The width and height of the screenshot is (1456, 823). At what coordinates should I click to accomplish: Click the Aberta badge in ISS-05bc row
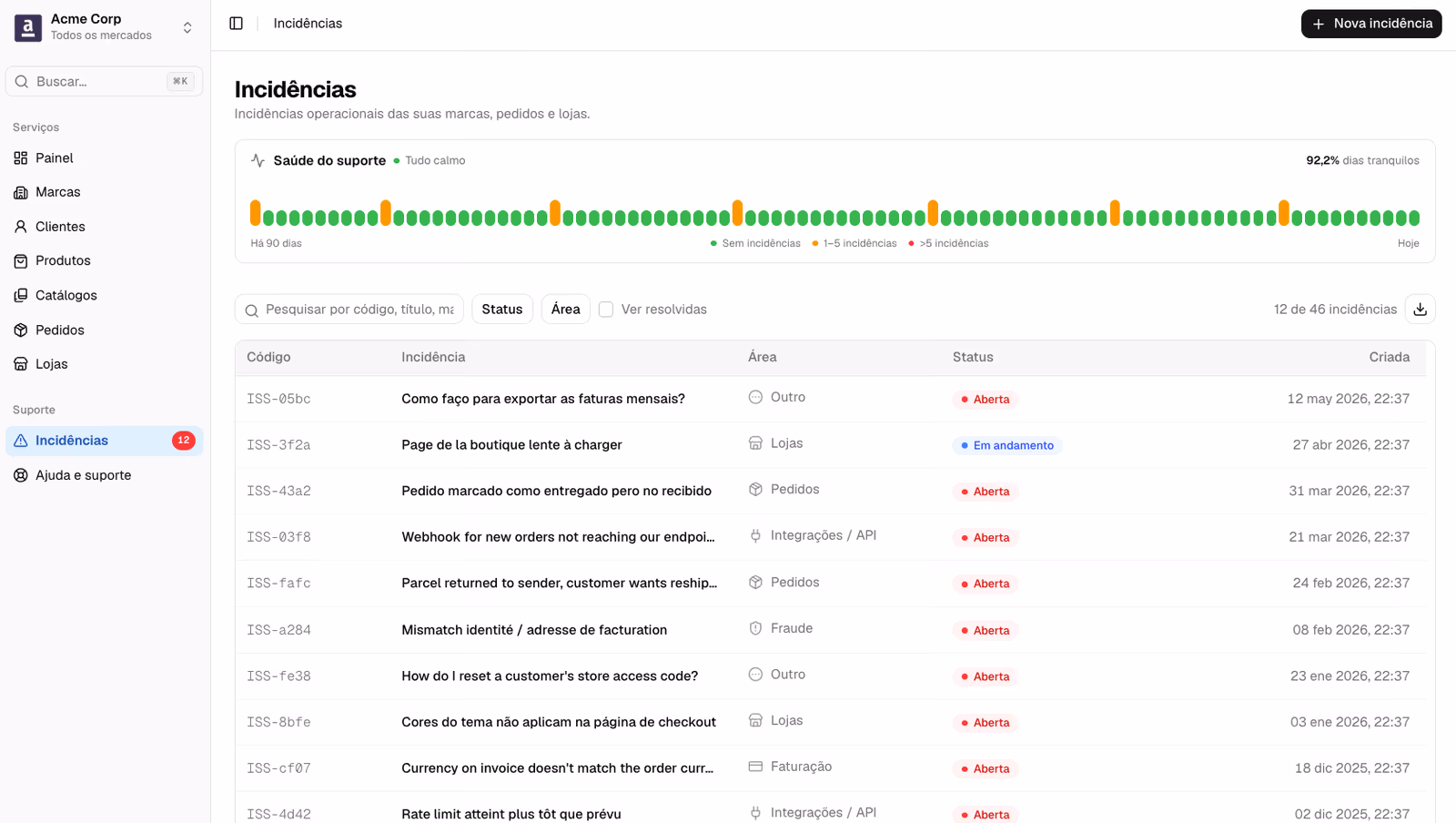[986, 400]
